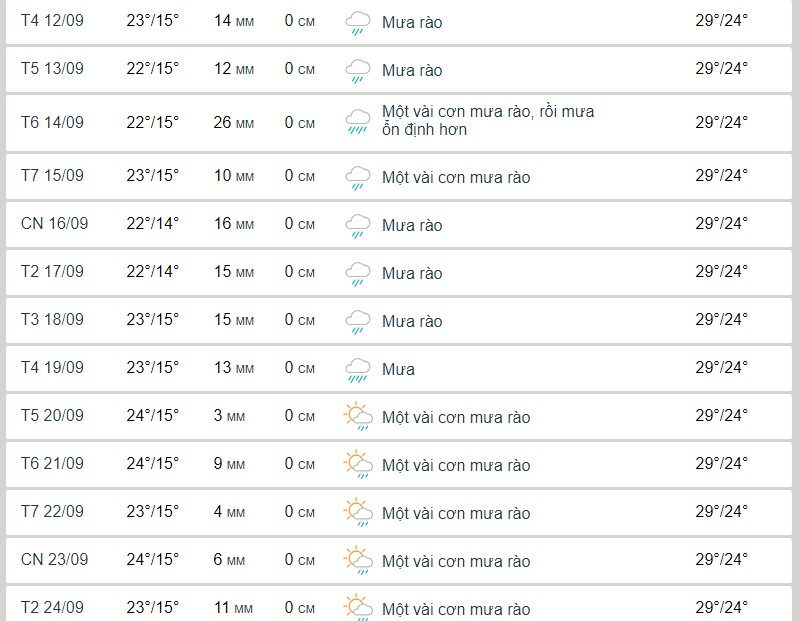Viewport: 800px width, 621px height.
Task: Click the 26 mm precipitation value
Action: pyautogui.click(x=233, y=122)
